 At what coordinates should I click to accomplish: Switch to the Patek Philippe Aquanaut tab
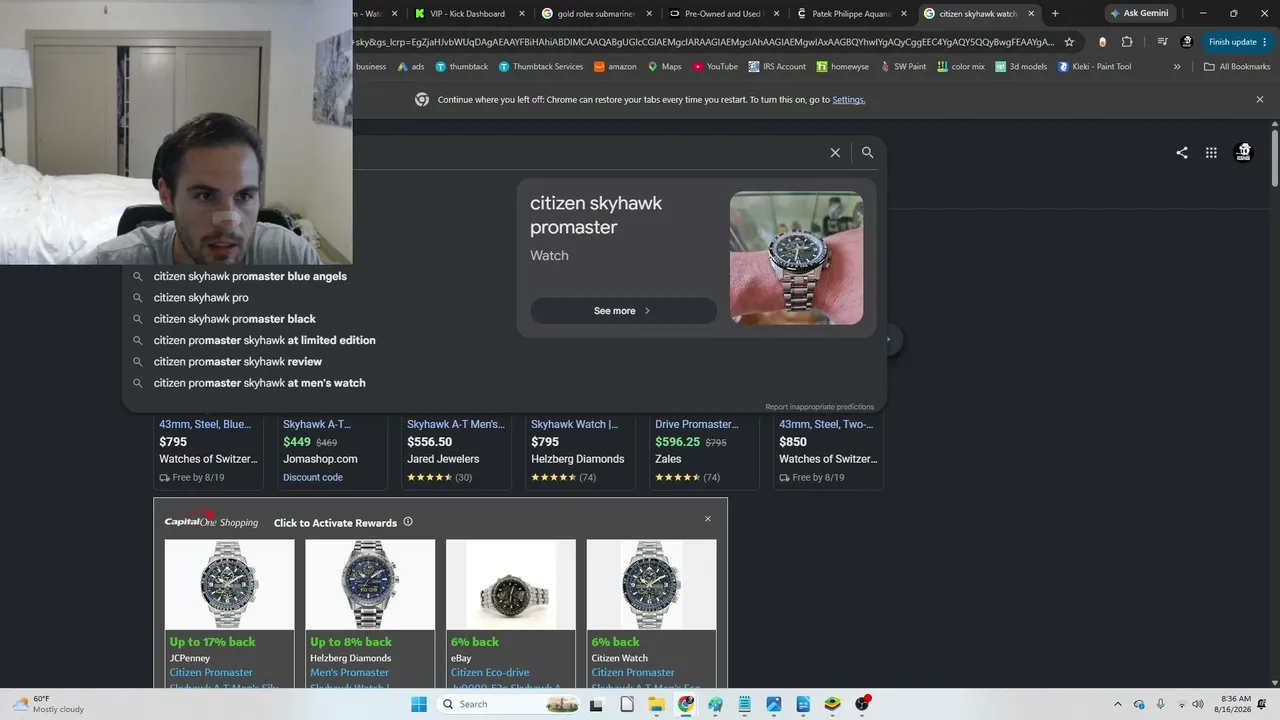click(x=852, y=14)
